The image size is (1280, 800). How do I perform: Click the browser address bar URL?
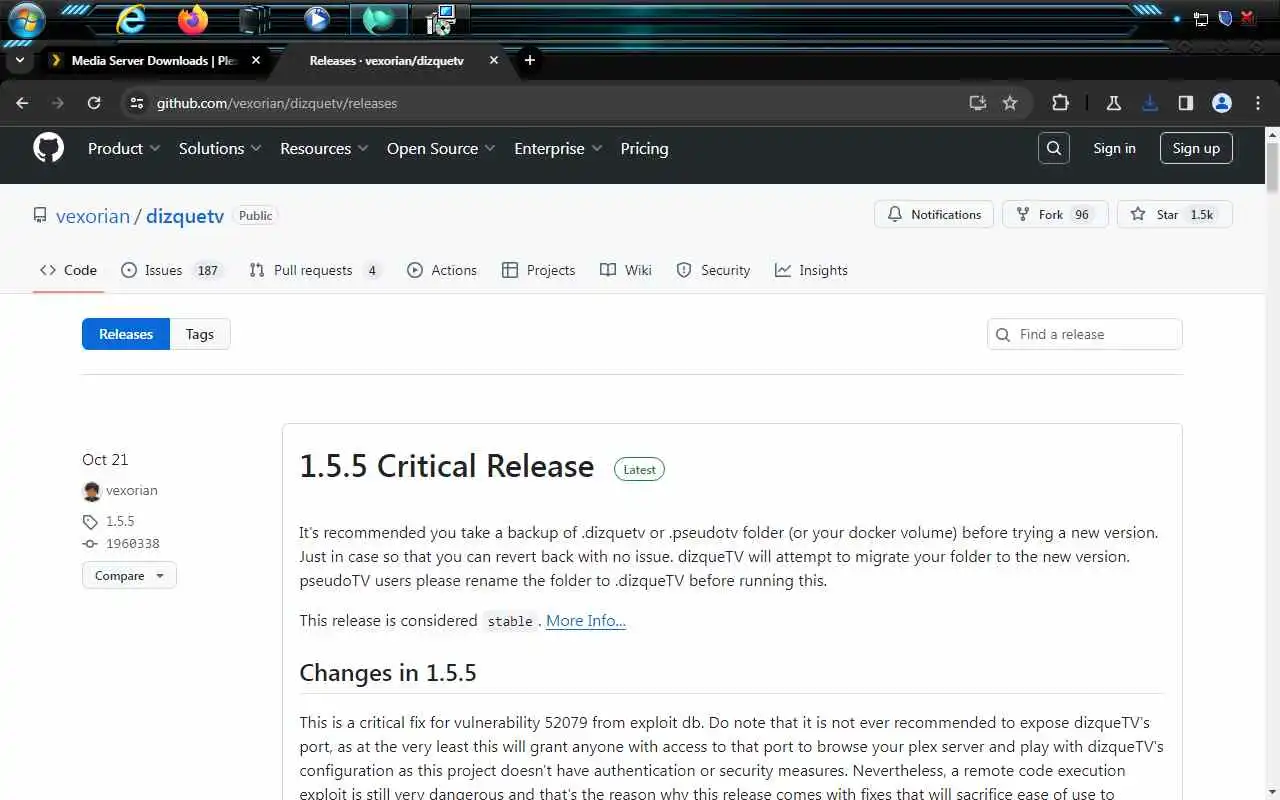point(277,103)
